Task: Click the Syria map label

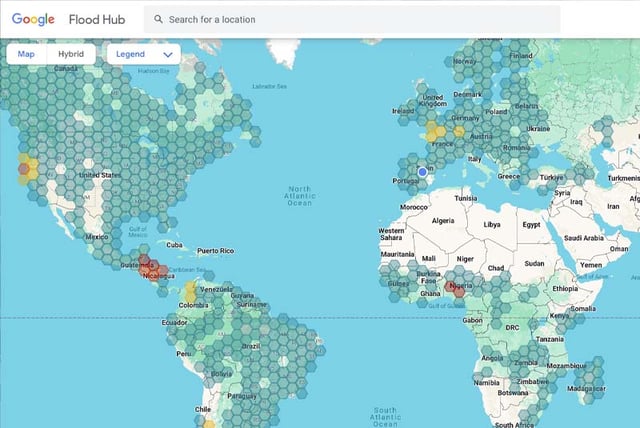Action: pyautogui.click(x=562, y=193)
